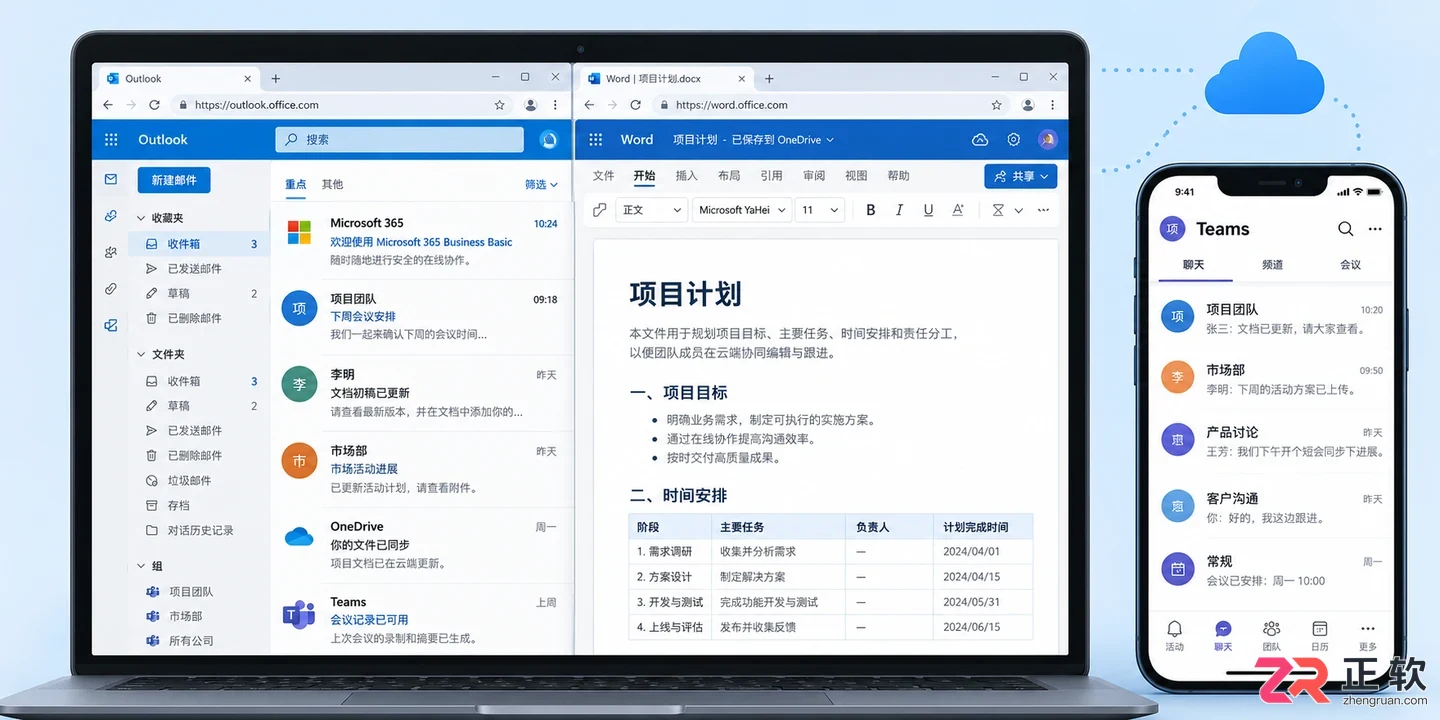The height and width of the screenshot is (720, 1440).
Task: Toggle bold formatting in Word
Action: 871,210
